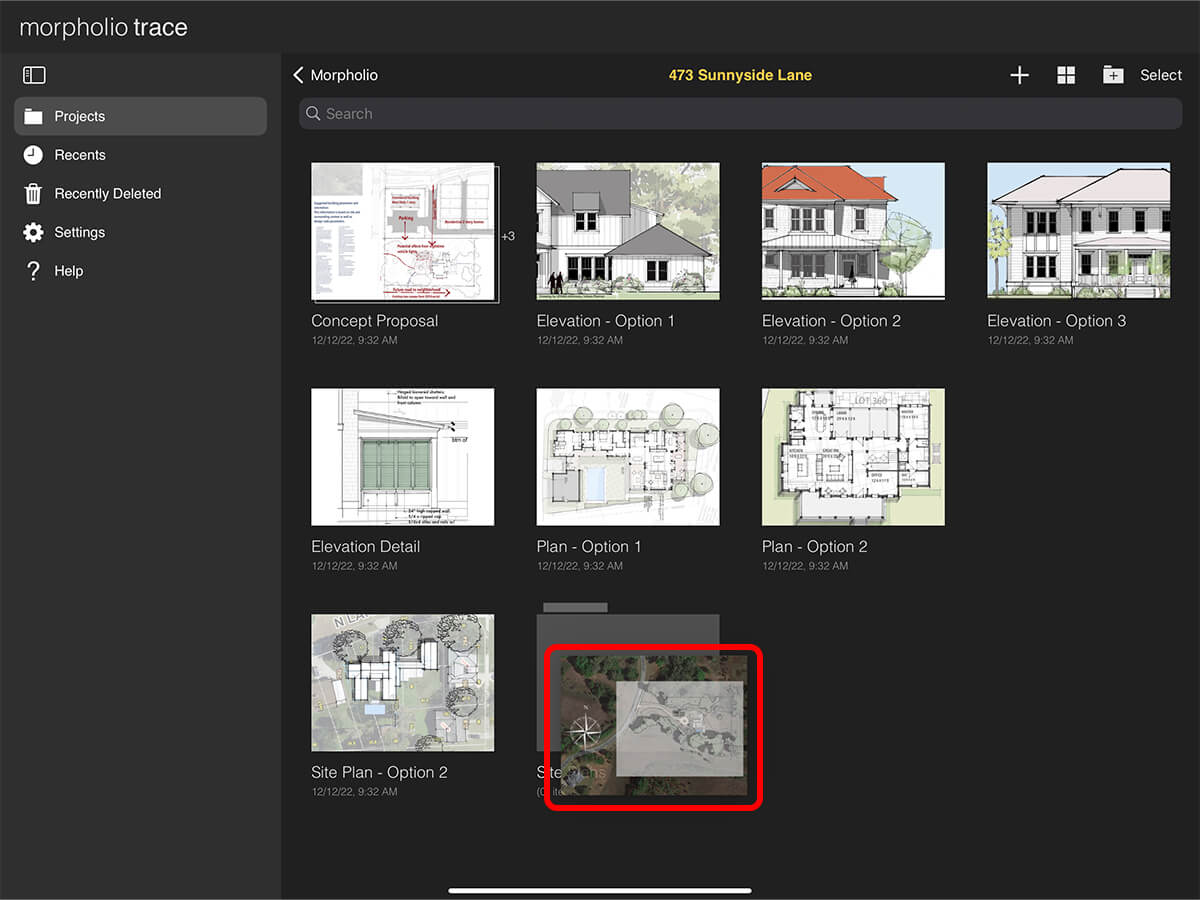The image size is (1200, 900).
Task: Go back to Morpholio folder
Action: (x=335, y=75)
